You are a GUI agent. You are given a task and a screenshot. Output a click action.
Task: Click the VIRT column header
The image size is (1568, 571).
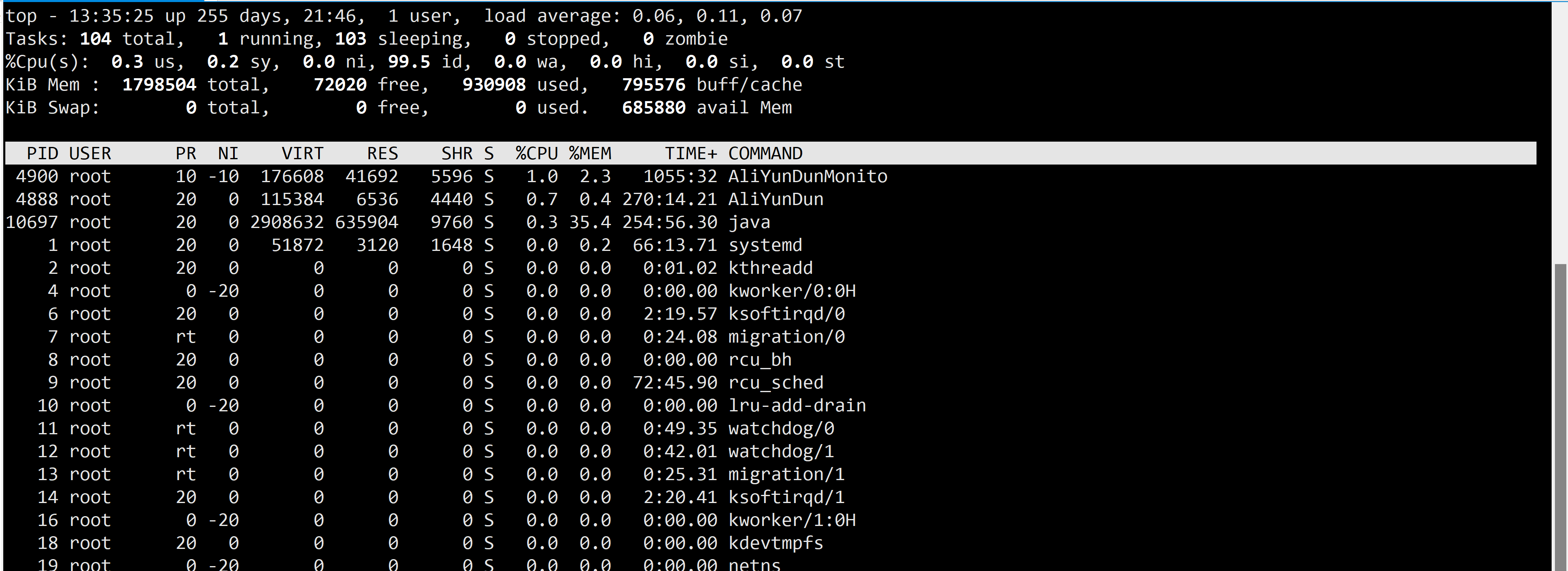coord(302,153)
